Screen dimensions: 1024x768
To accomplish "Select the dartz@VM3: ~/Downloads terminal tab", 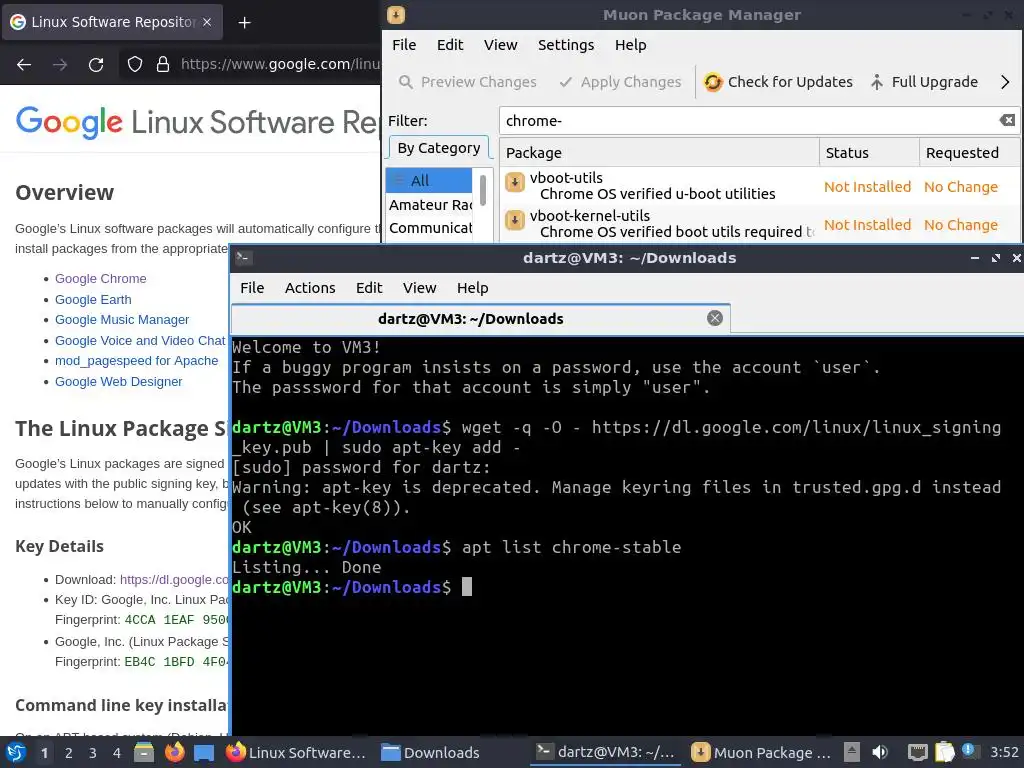I will pos(481,319).
